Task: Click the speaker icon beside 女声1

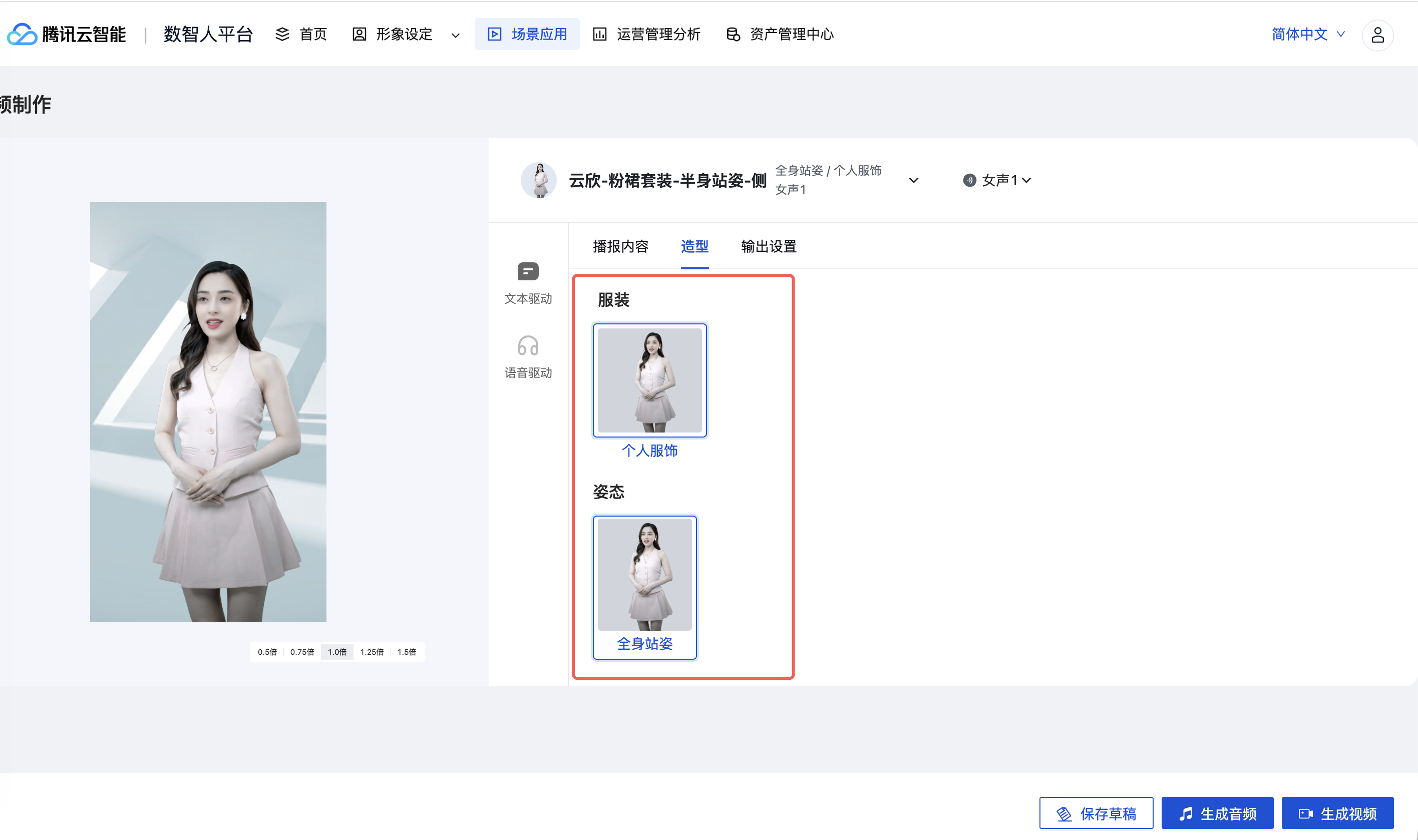Action: coord(969,181)
